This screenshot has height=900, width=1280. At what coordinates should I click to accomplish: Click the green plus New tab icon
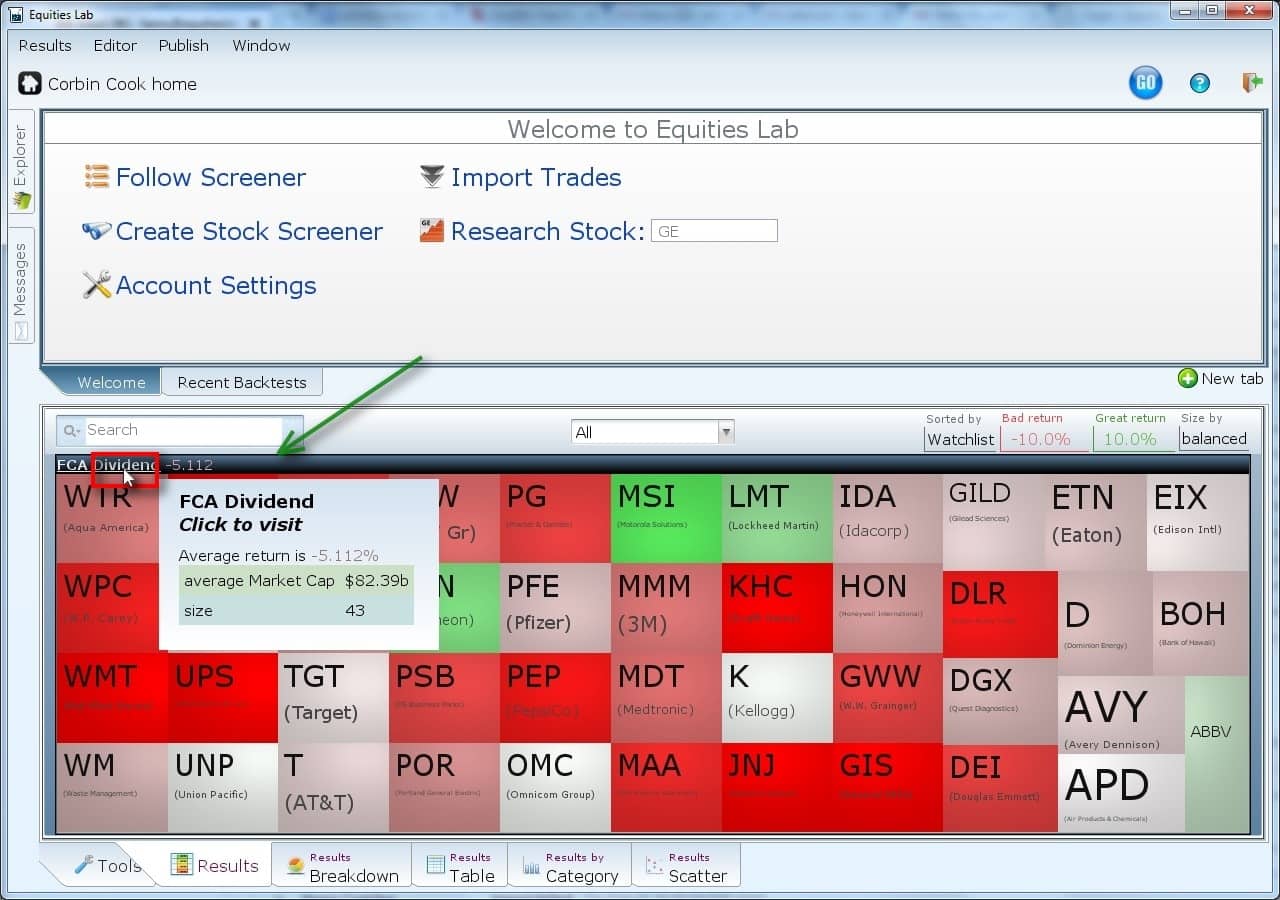pyautogui.click(x=1187, y=378)
